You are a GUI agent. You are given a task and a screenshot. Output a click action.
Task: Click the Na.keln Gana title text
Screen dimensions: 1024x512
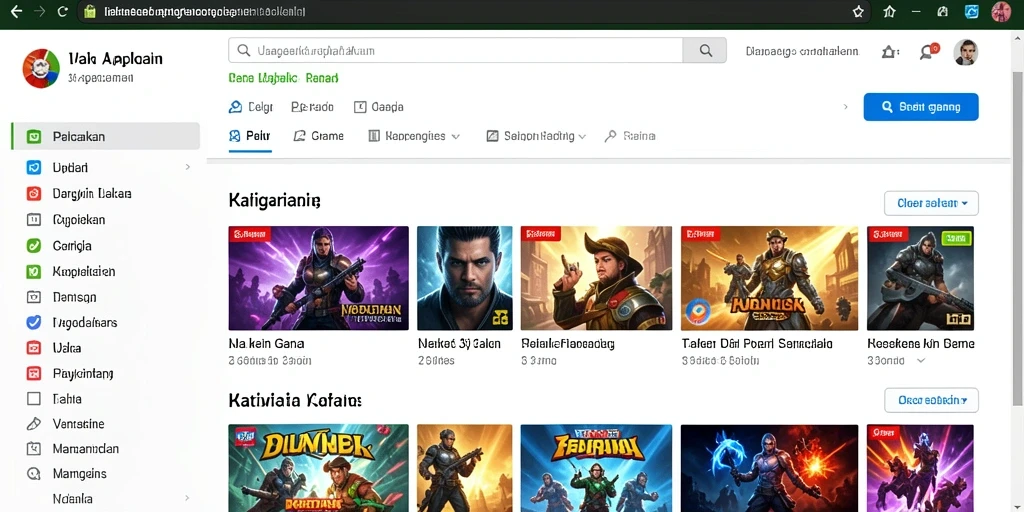266,344
